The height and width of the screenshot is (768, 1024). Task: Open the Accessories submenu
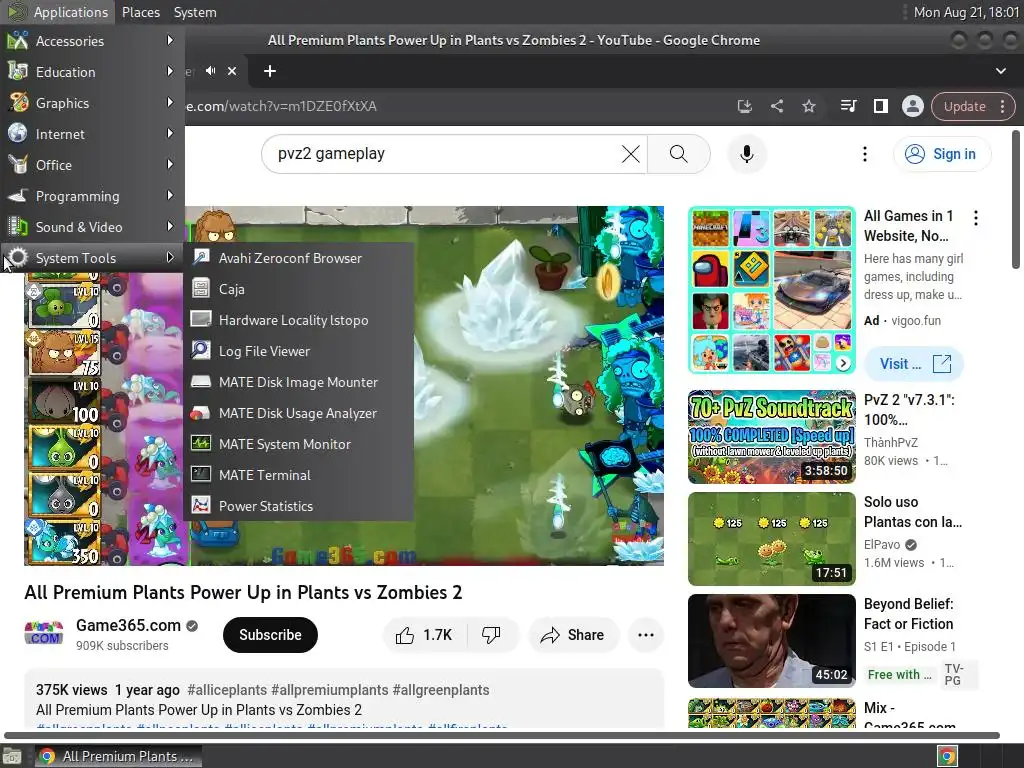coord(92,41)
